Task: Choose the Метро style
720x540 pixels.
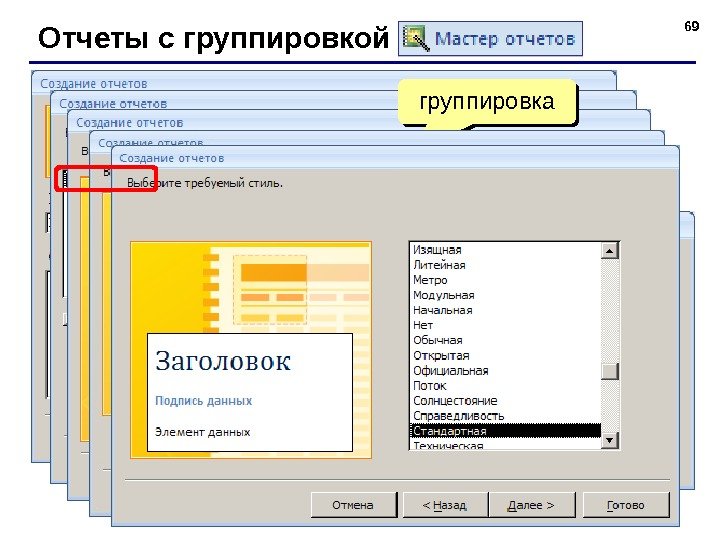Action: [505, 280]
